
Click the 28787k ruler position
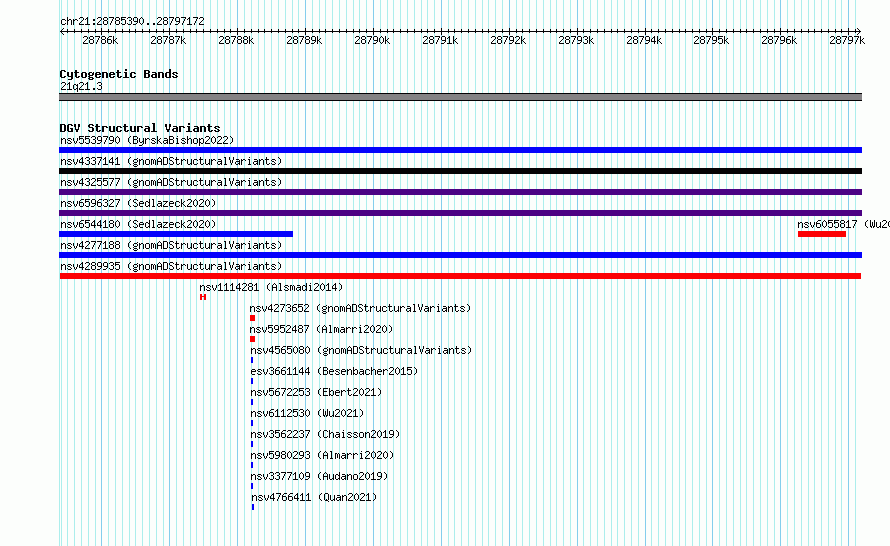168,40
